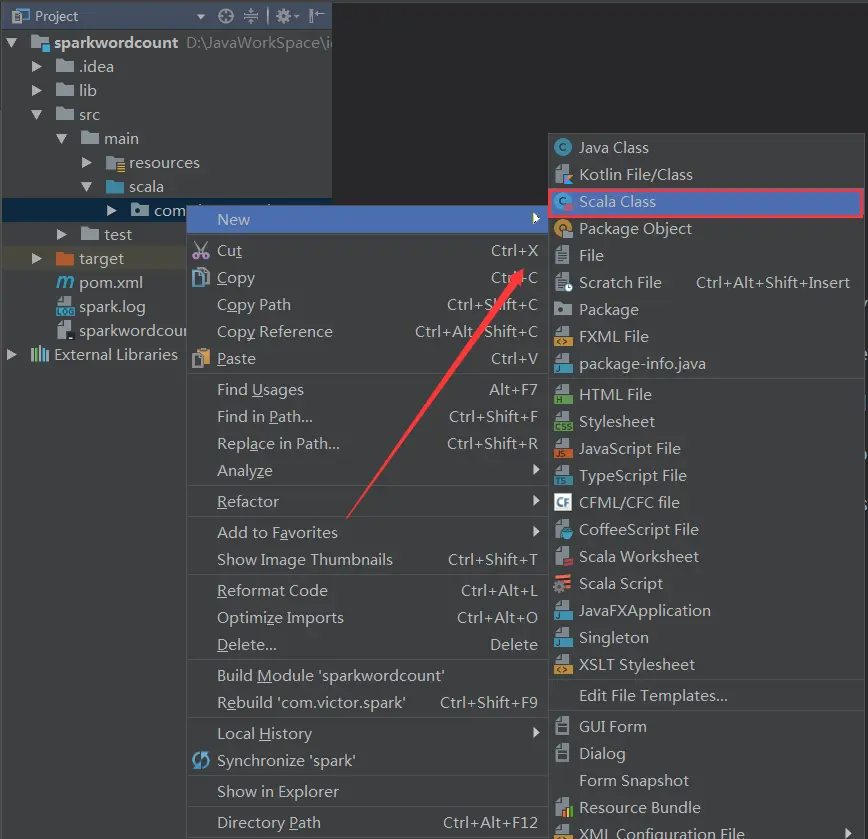Create a new File
The image size is (868, 839).
pyautogui.click(x=706, y=256)
